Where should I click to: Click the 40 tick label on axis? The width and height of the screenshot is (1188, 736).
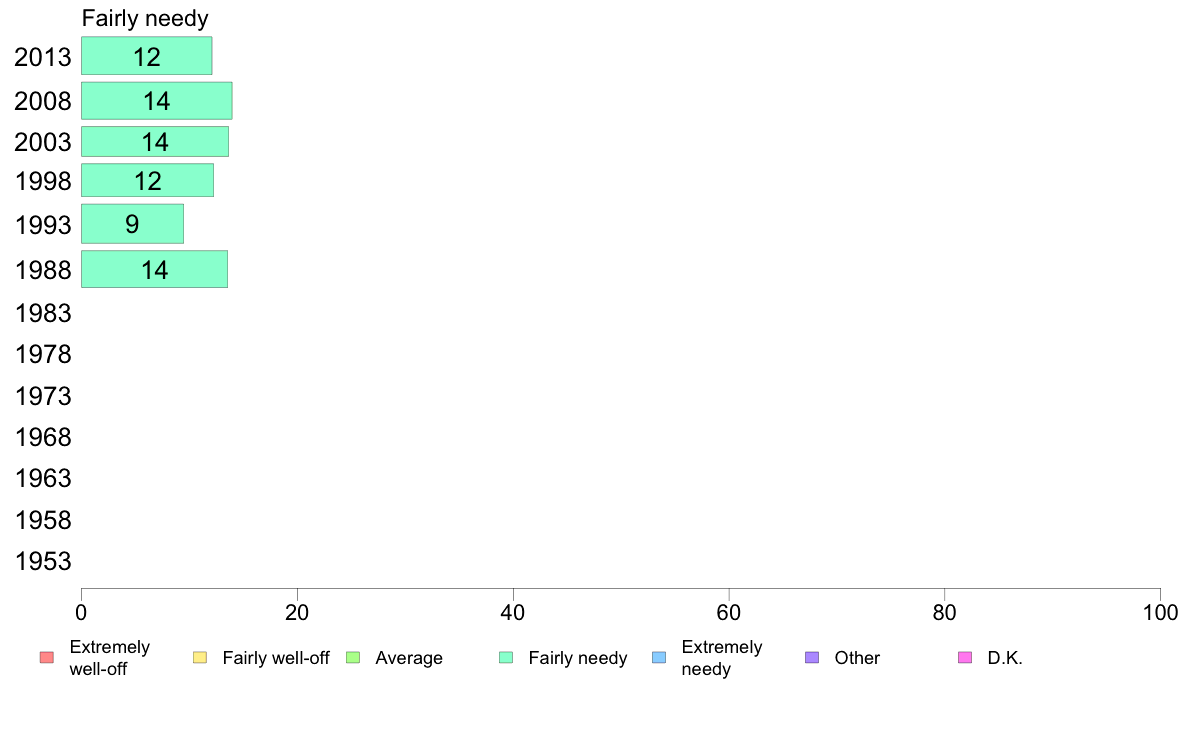pos(513,612)
